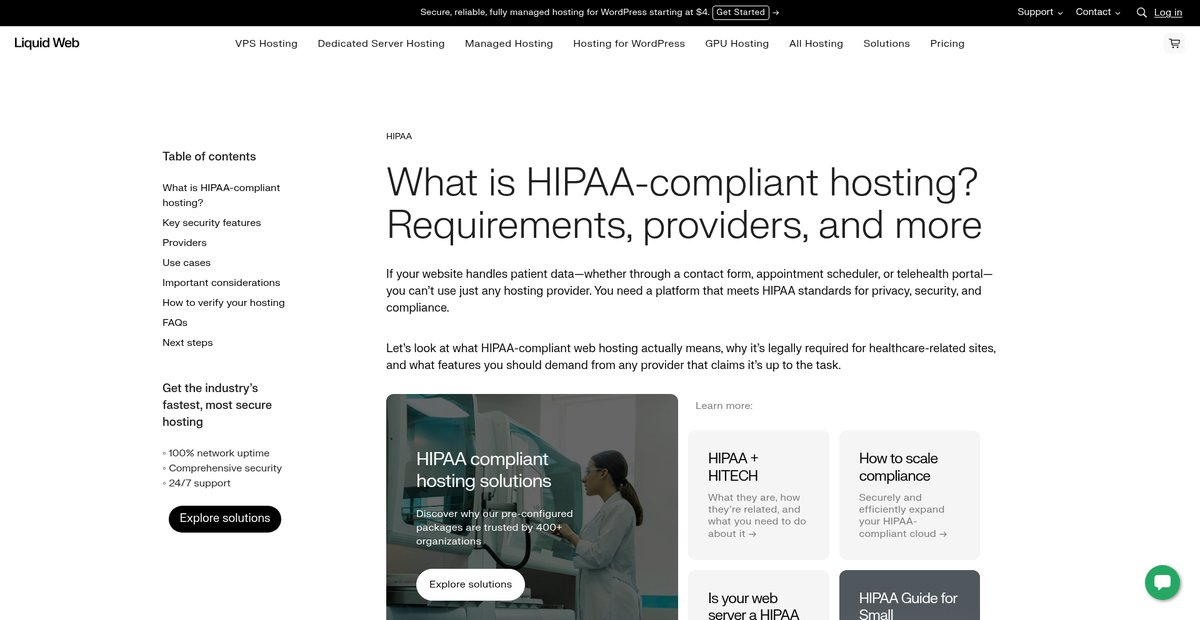Jump to 'What is HIPAA-compliant hosting?' section
The height and width of the screenshot is (620, 1200).
[221, 195]
